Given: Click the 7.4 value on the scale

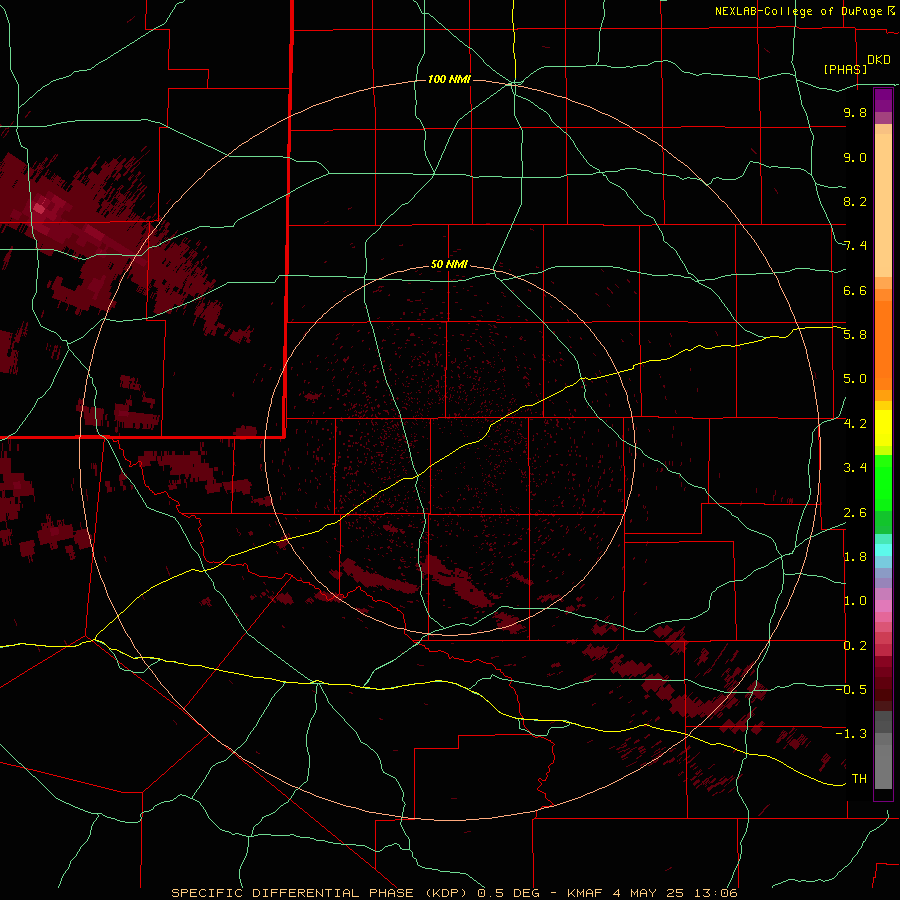Looking at the screenshot, I should point(855,246).
